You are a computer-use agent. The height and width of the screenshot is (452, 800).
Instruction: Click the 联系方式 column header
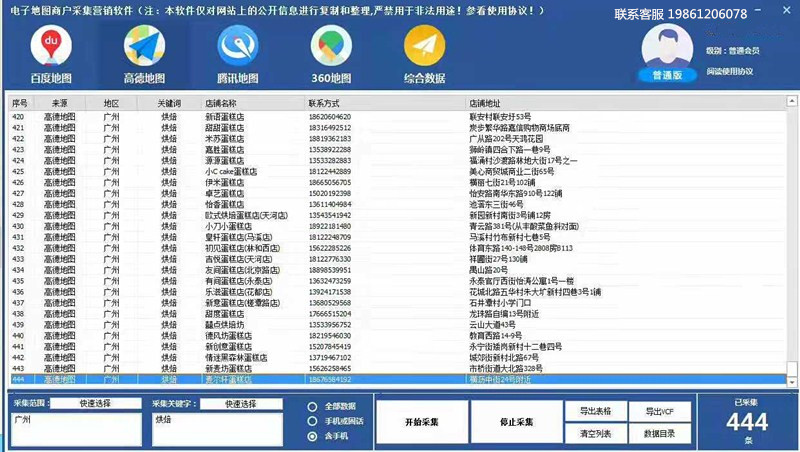tap(325, 103)
